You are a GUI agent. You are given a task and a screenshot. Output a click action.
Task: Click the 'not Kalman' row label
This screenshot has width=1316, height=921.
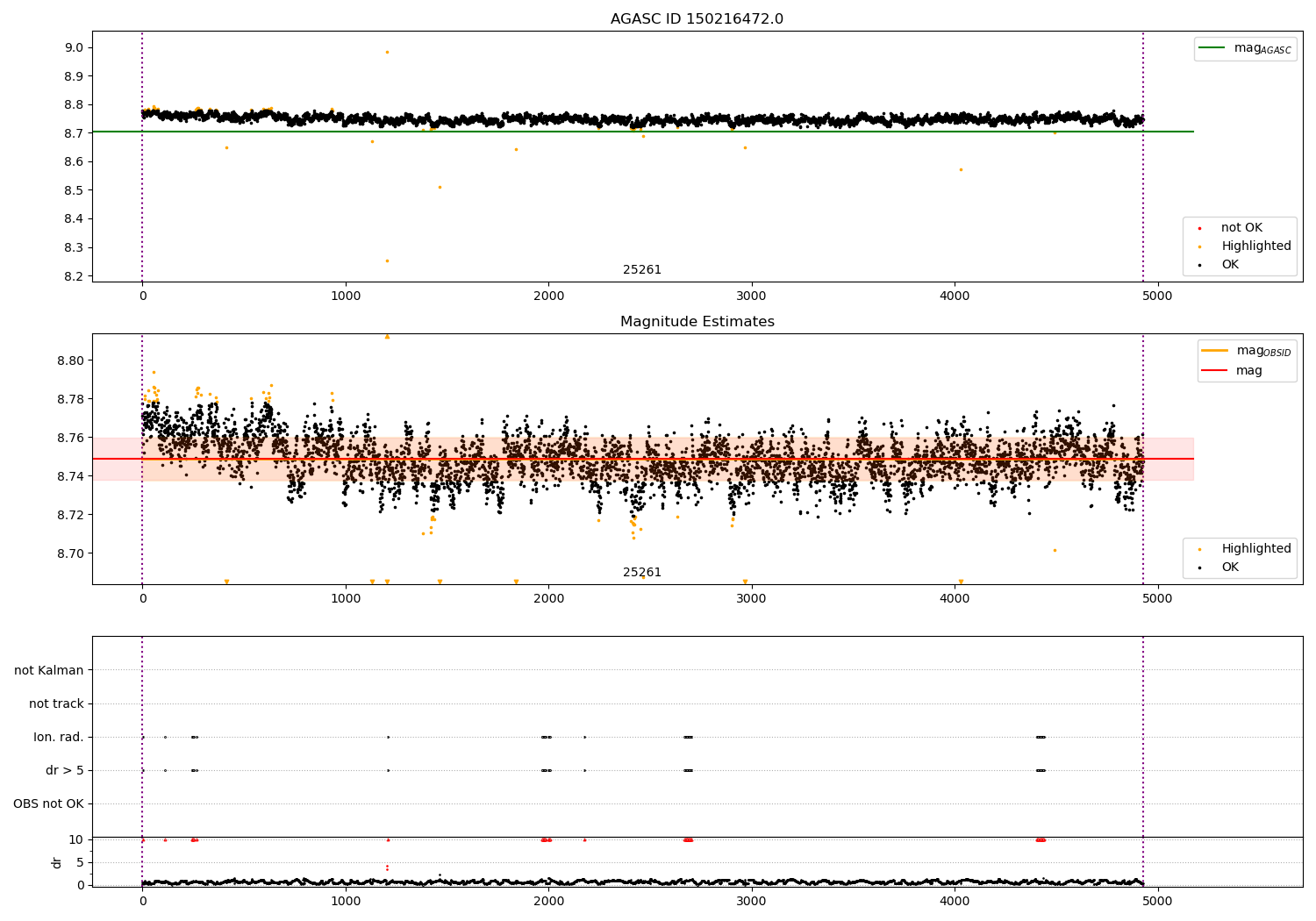(x=49, y=670)
